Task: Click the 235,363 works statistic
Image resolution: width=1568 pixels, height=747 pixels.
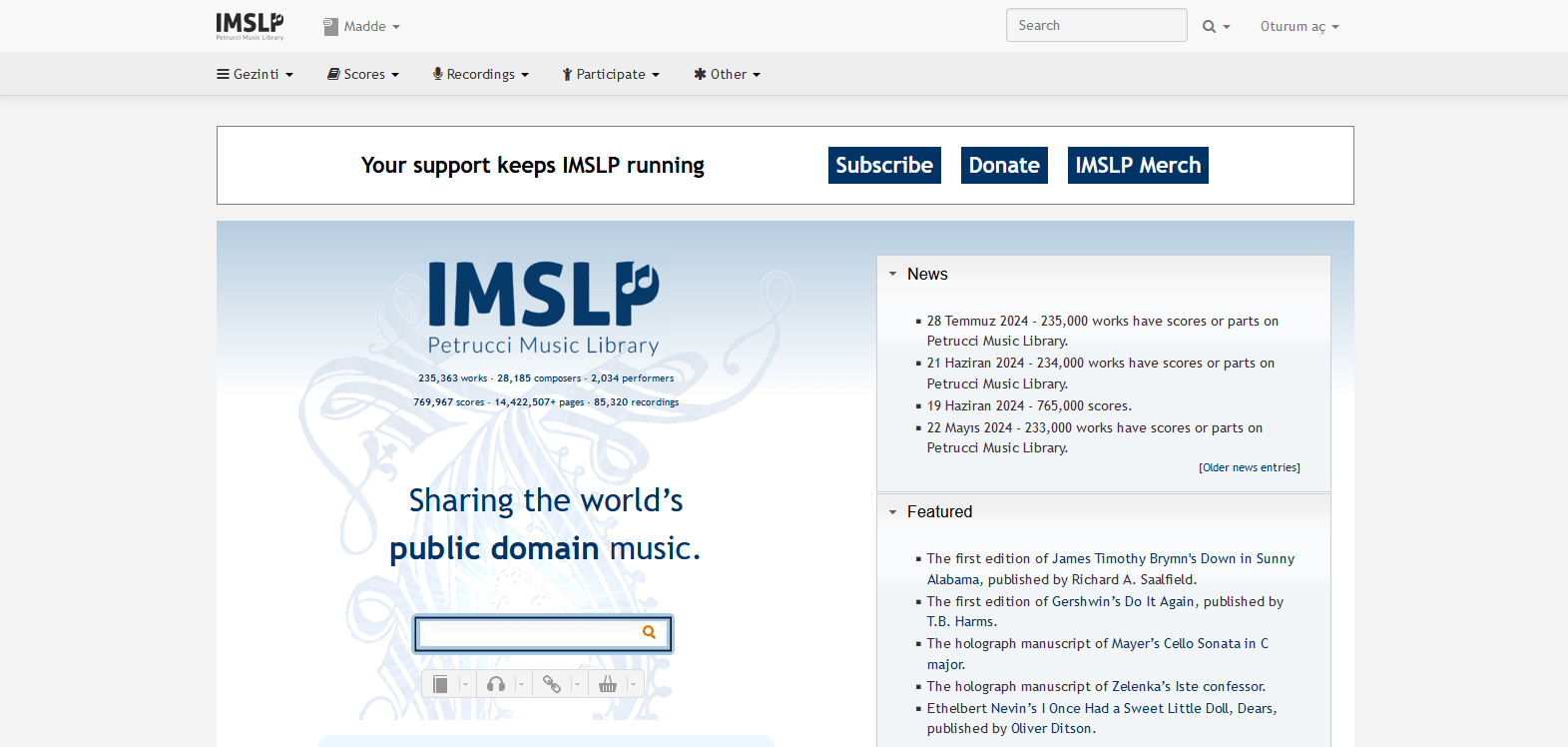Action: (453, 378)
